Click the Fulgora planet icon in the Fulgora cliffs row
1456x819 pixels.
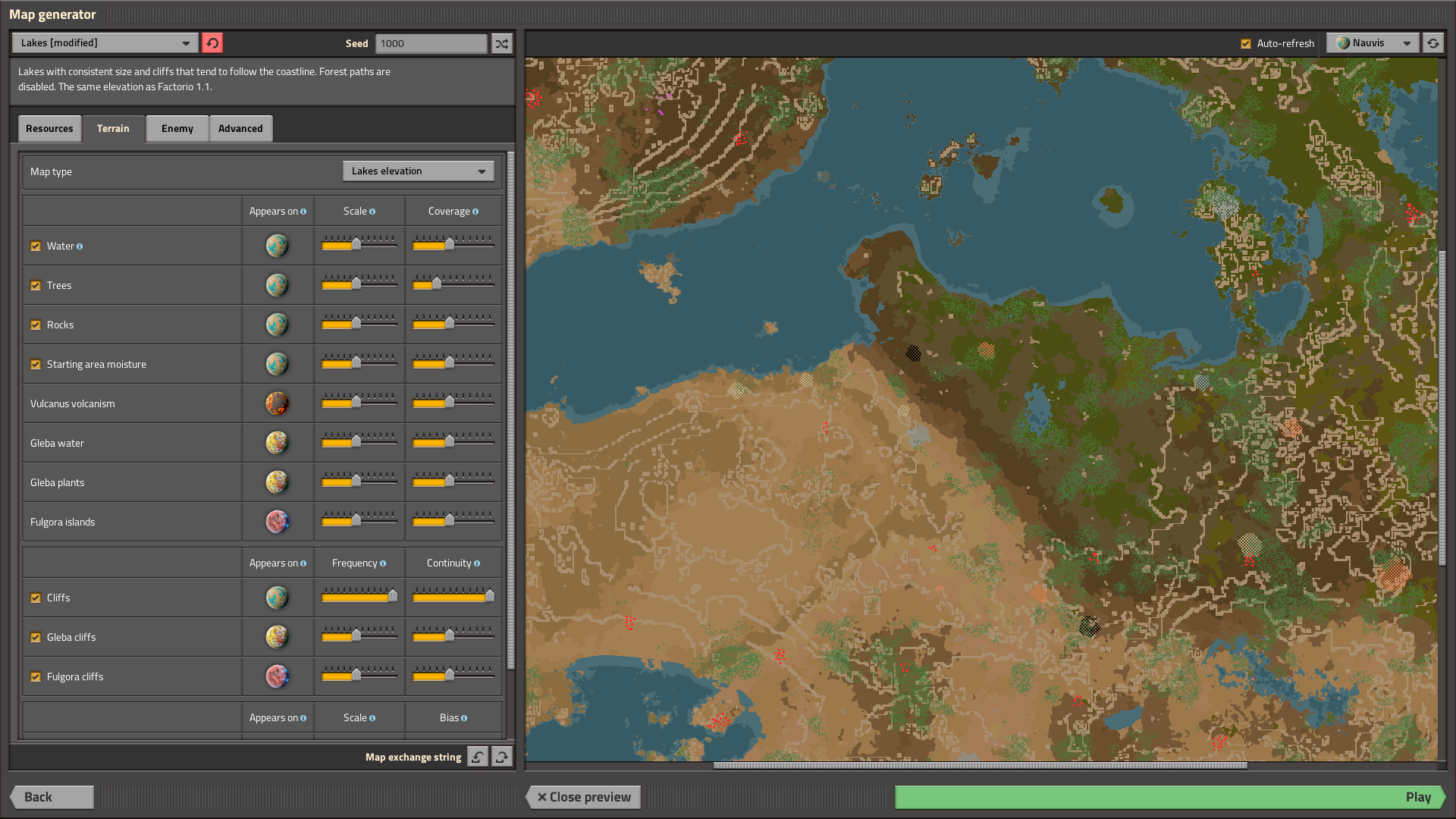pyautogui.click(x=278, y=676)
